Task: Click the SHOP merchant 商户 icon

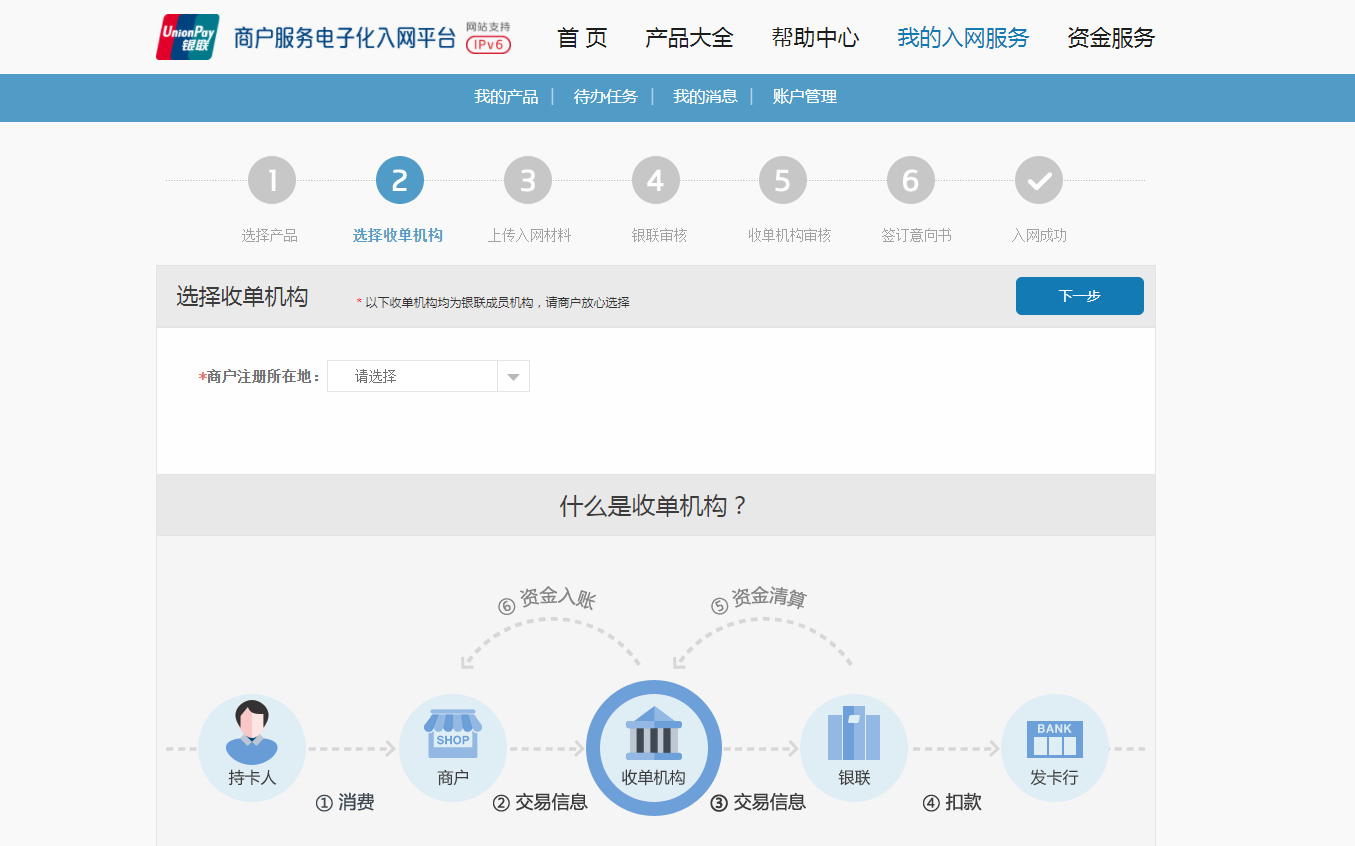Action: 453,734
